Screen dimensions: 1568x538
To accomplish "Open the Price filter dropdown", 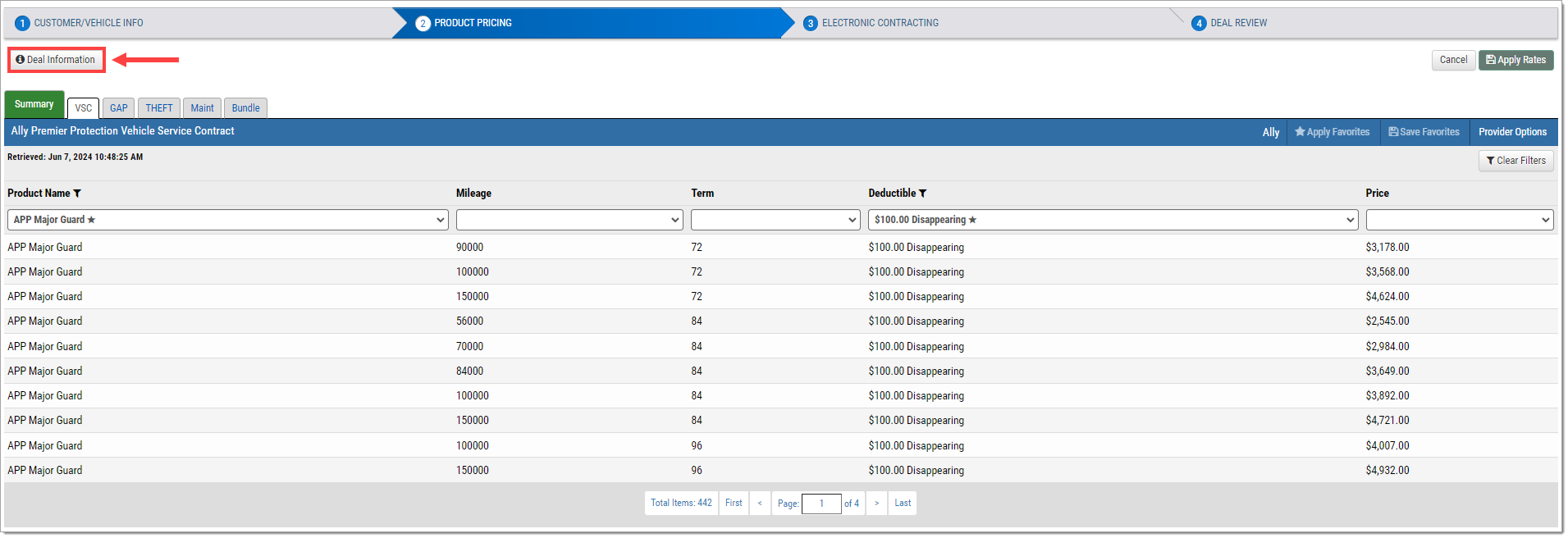I will pyautogui.click(x=1460, y=220).
